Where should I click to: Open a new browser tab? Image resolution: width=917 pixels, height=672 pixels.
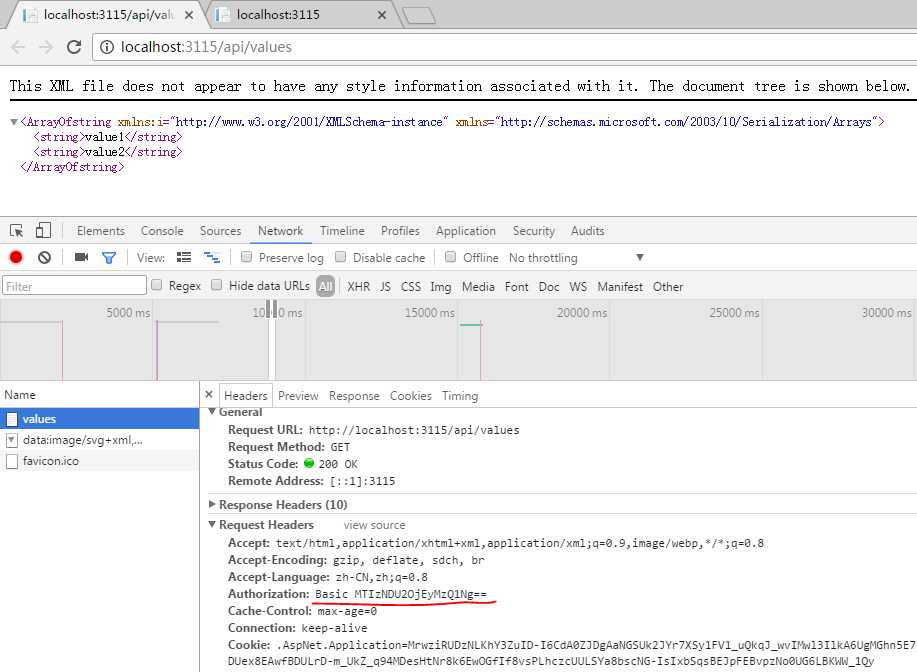(419, 16)
